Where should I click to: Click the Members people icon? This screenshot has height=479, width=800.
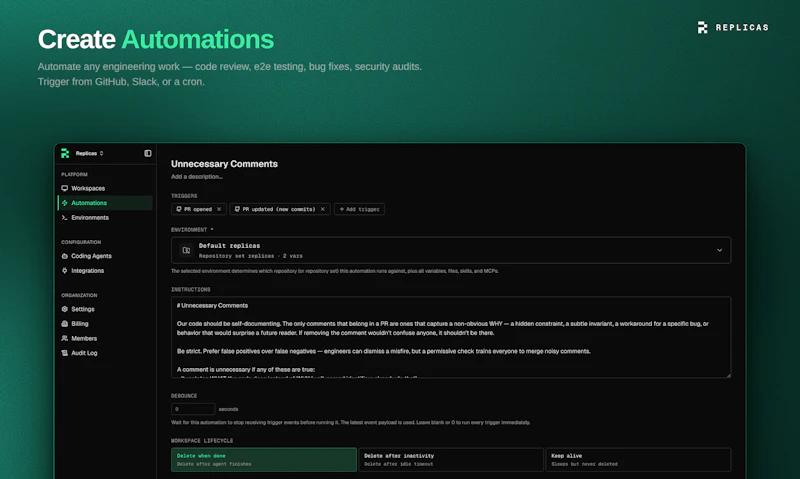tap(64, 338)
